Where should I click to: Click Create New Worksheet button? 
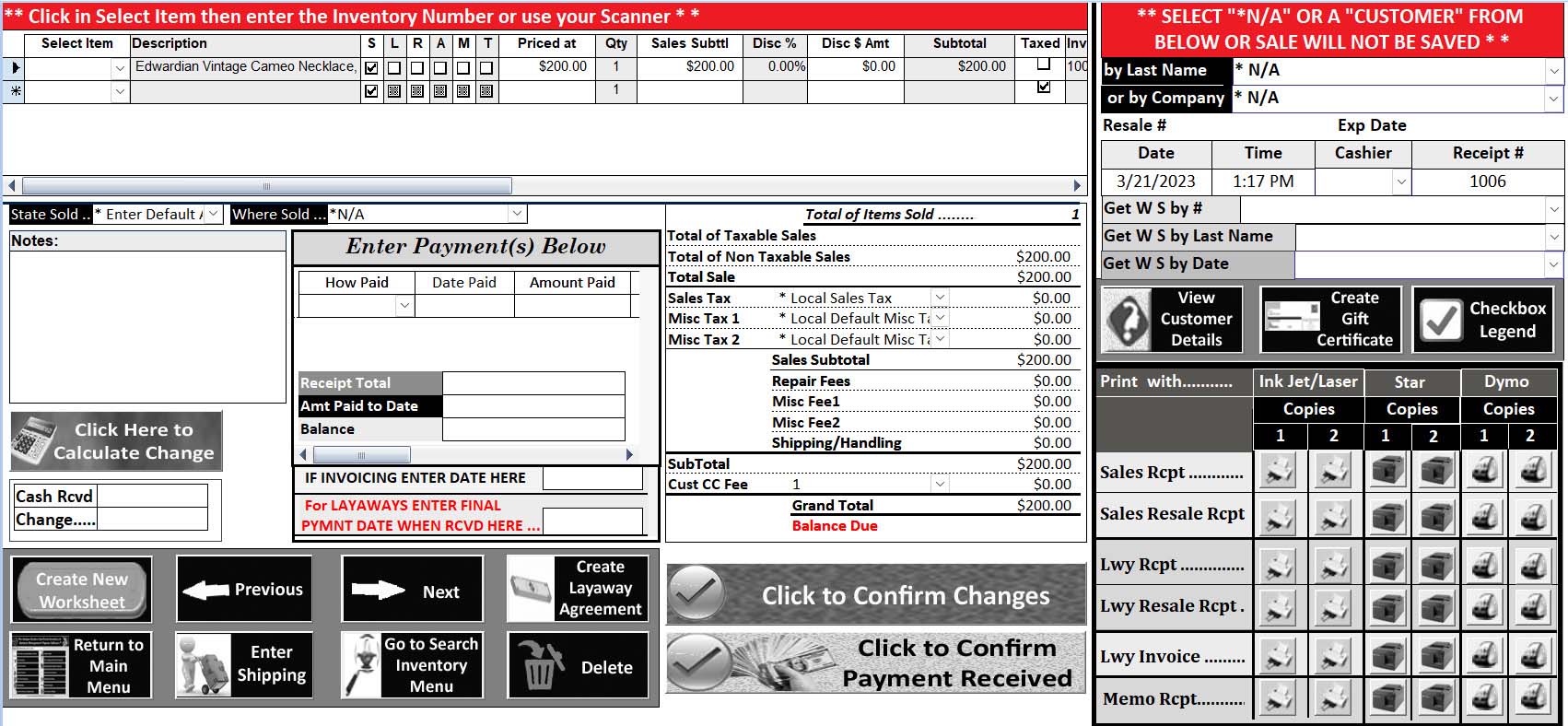click(x=82, y=591)
